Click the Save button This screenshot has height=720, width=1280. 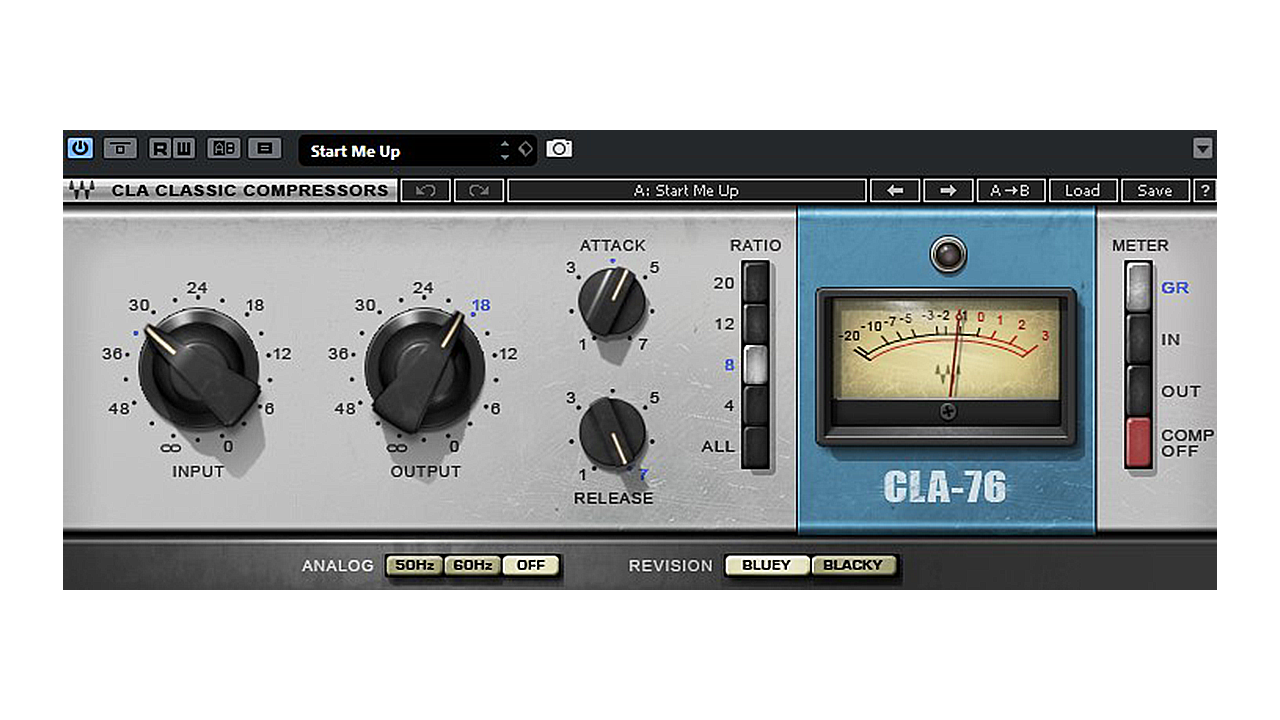click(1155, 191)
